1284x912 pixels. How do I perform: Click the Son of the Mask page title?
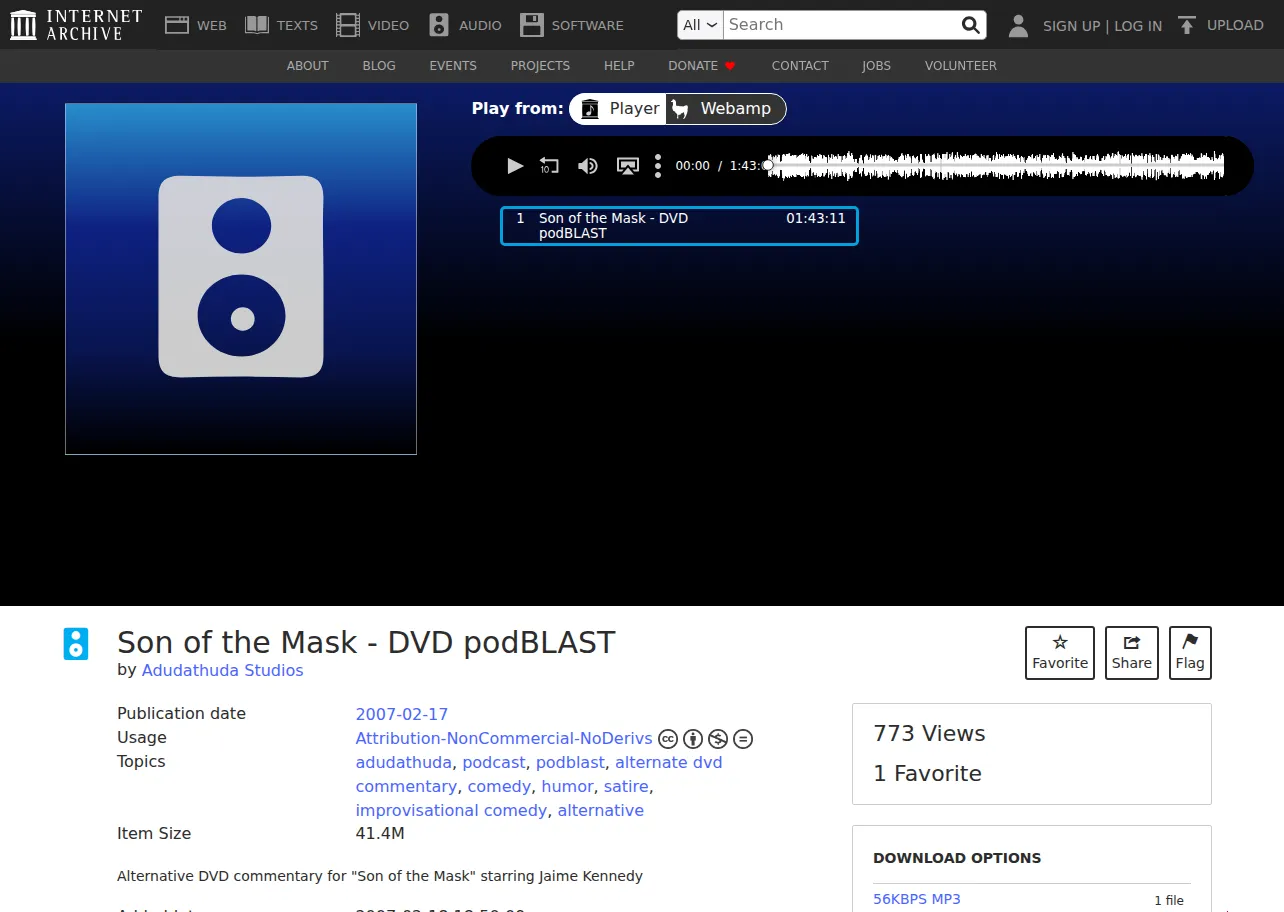point(366,642)
